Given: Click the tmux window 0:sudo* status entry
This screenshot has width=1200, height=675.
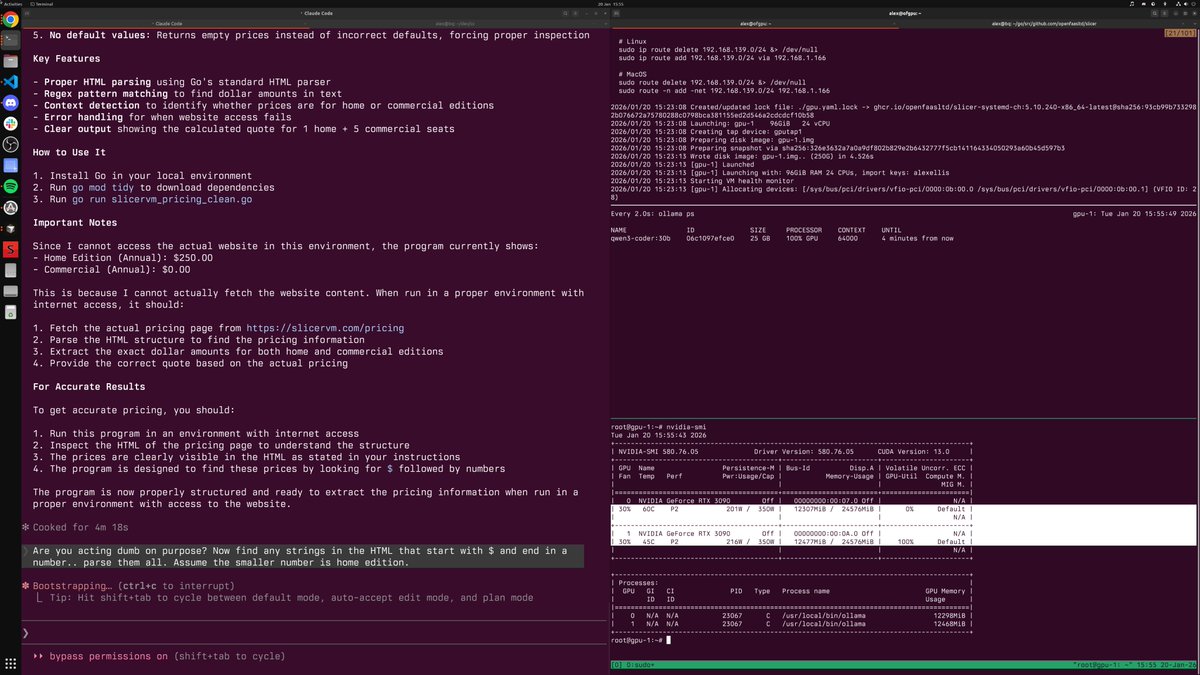Looking at the screenshot, I should point(641,664).
